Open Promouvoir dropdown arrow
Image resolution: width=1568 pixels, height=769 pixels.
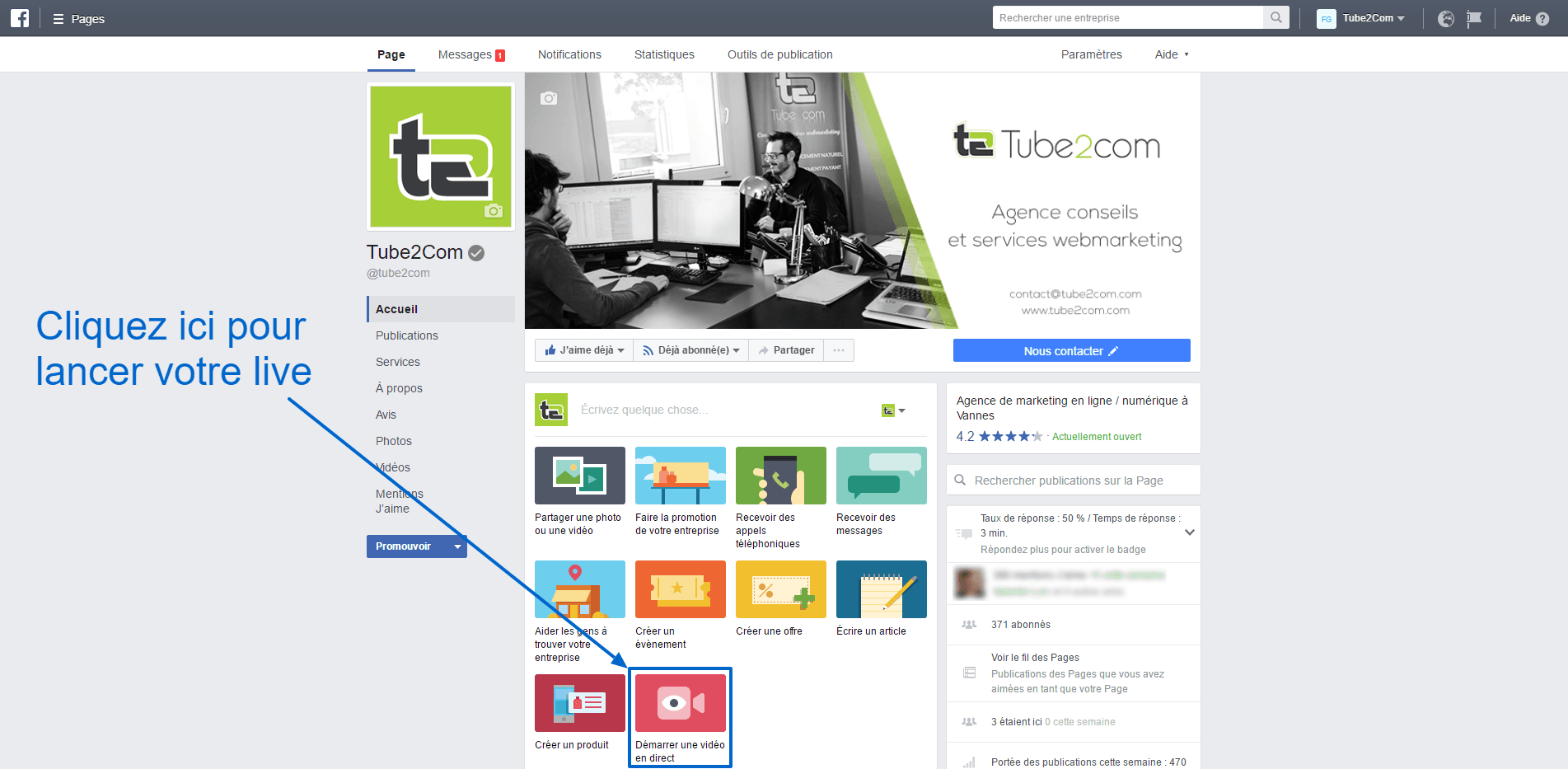point(457,546)
